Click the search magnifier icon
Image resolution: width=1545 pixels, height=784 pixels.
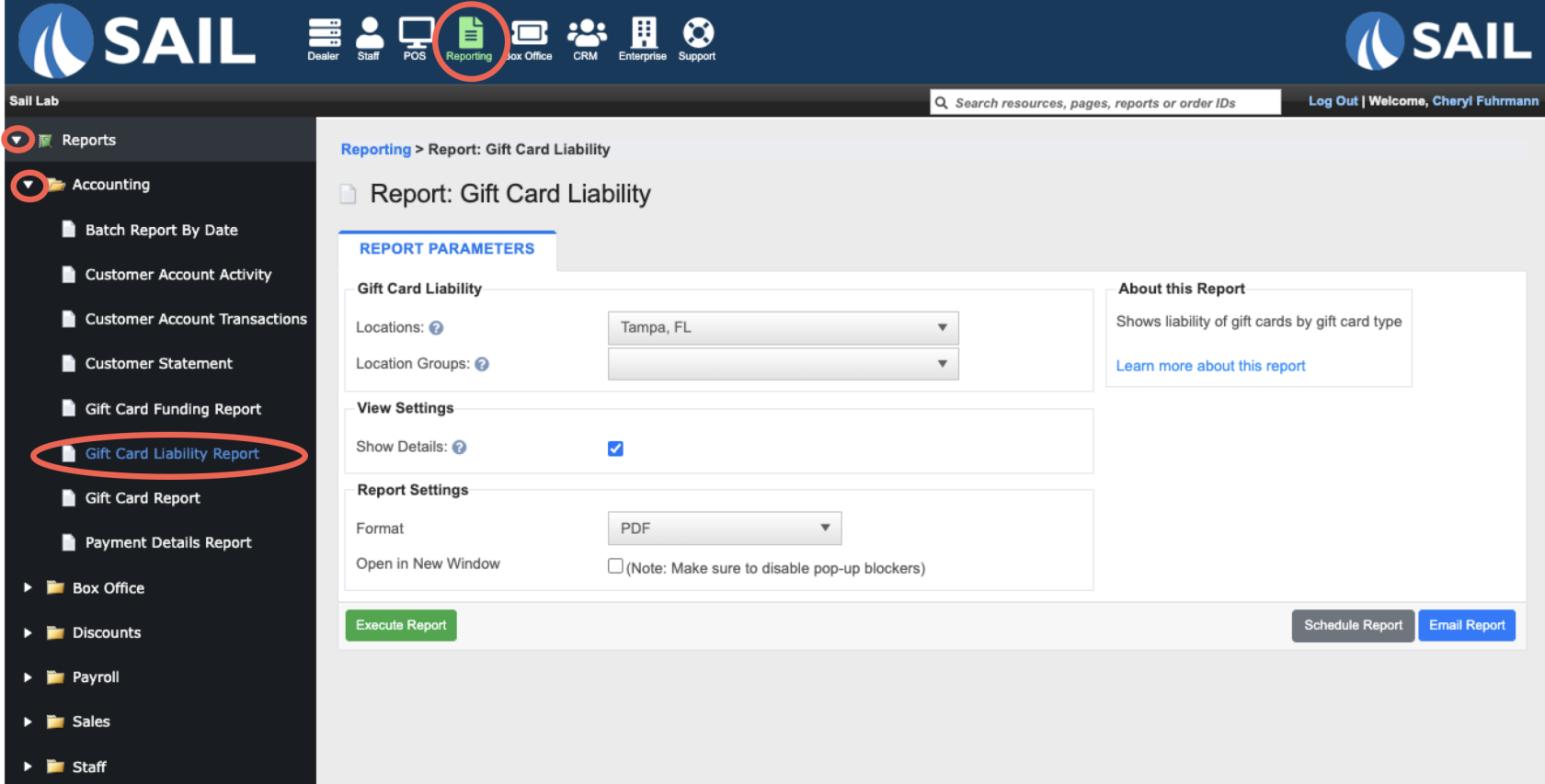942,103
